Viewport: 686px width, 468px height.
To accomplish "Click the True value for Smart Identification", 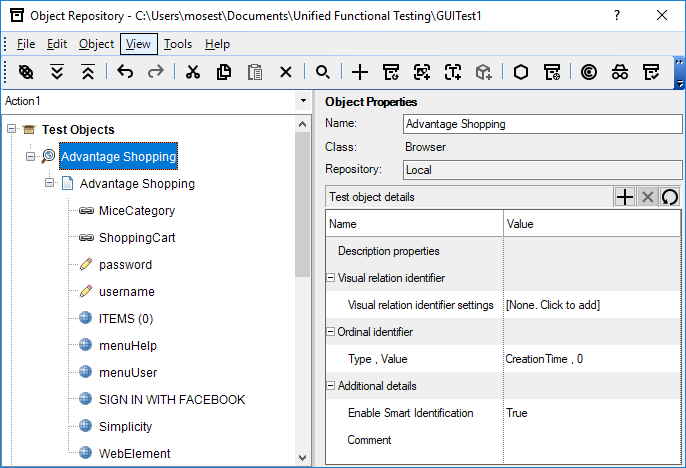I will click(517, 413).
